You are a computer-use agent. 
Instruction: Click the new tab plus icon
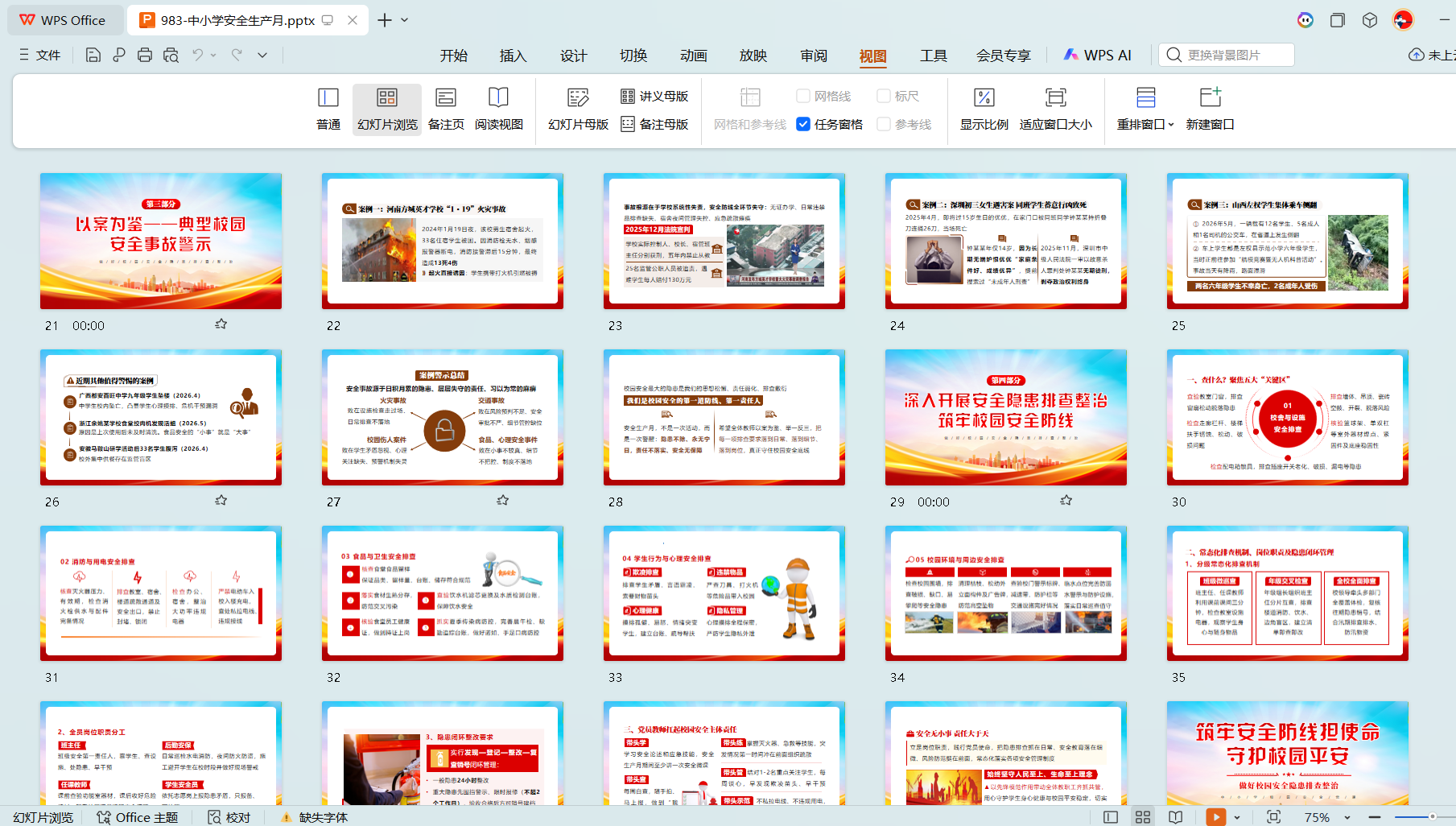click(x=385, y=20)
